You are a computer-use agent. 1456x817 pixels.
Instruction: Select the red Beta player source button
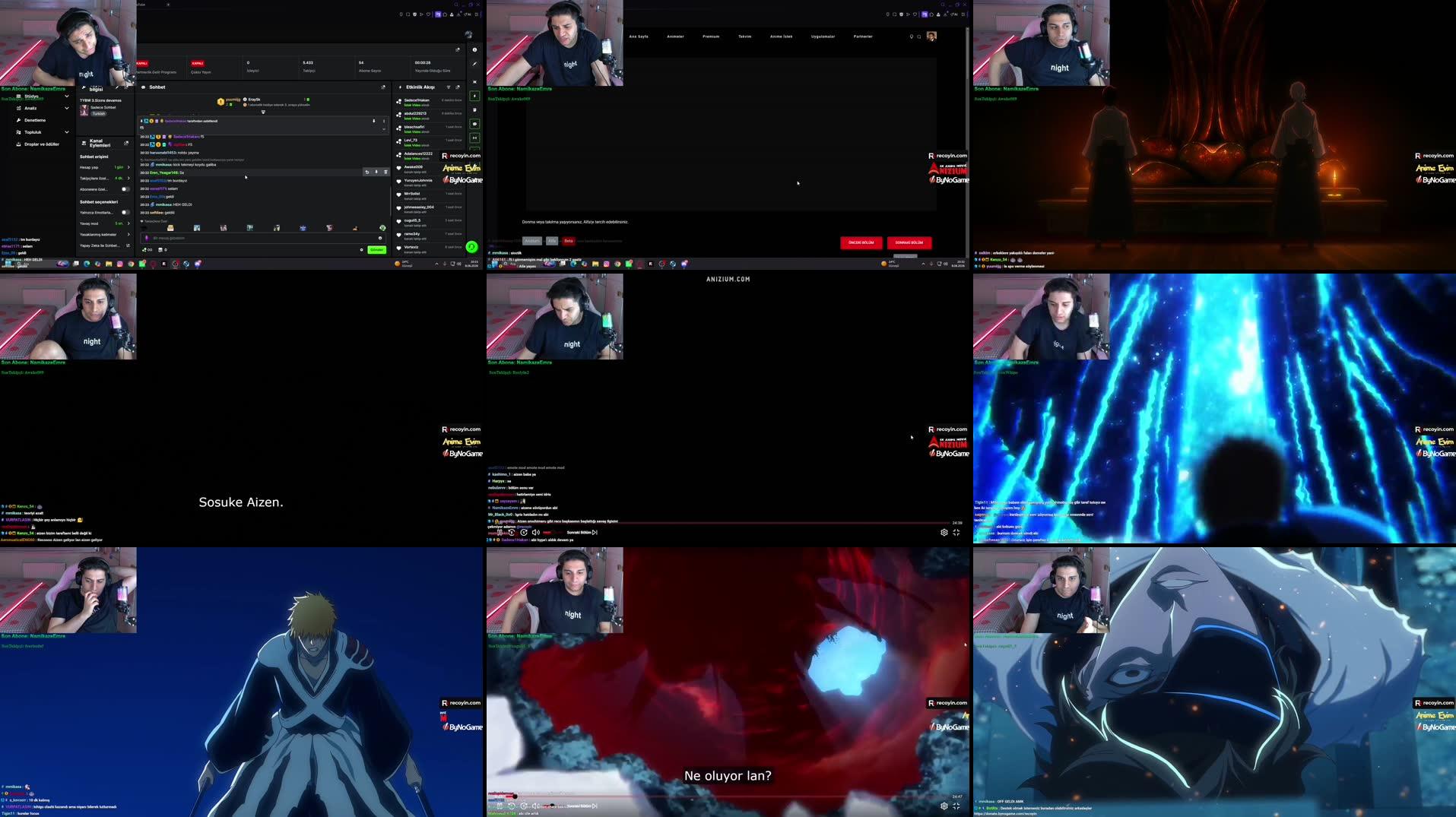568,241
